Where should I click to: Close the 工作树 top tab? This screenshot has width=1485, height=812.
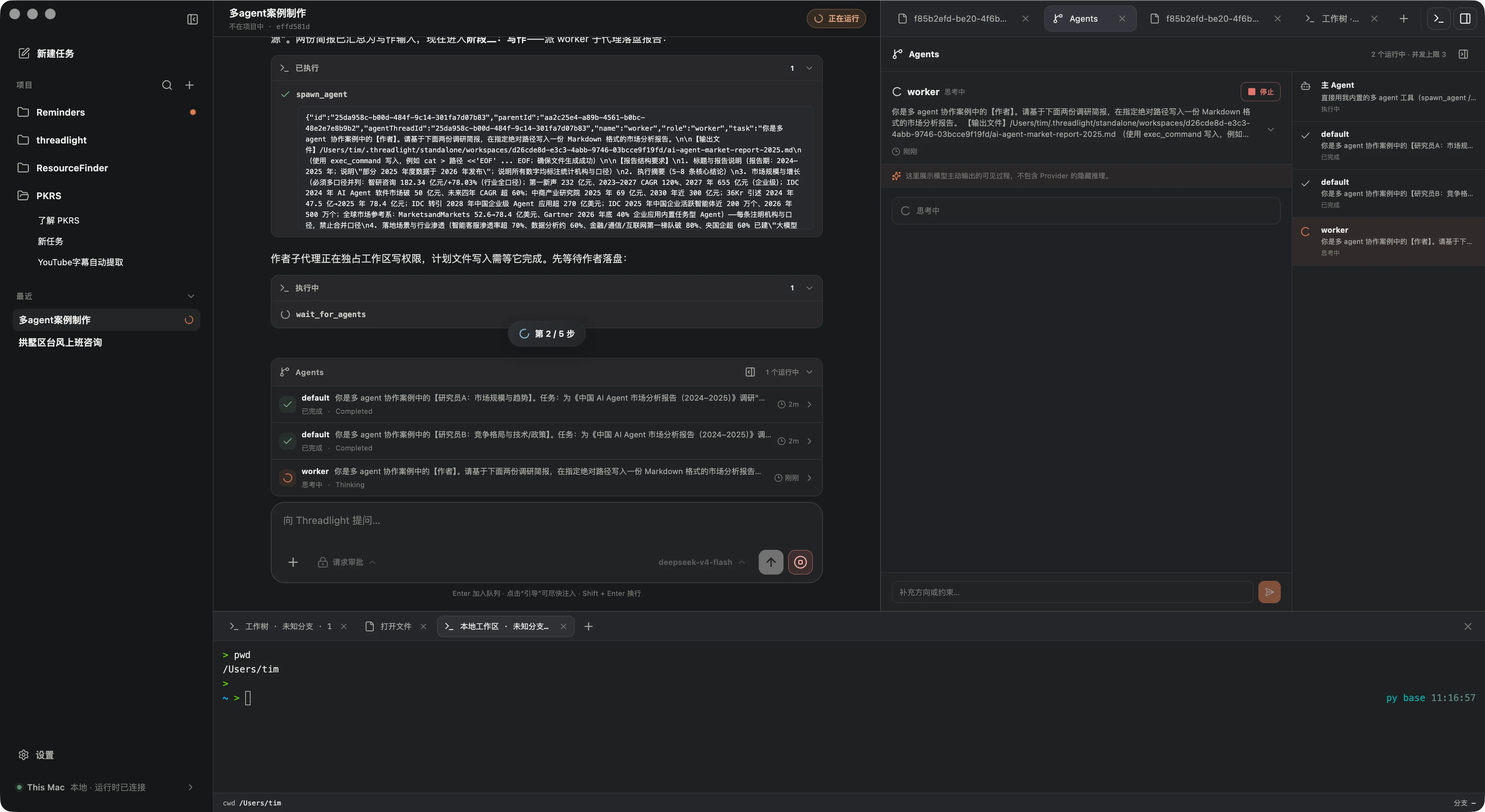(x=1374, y=19)
